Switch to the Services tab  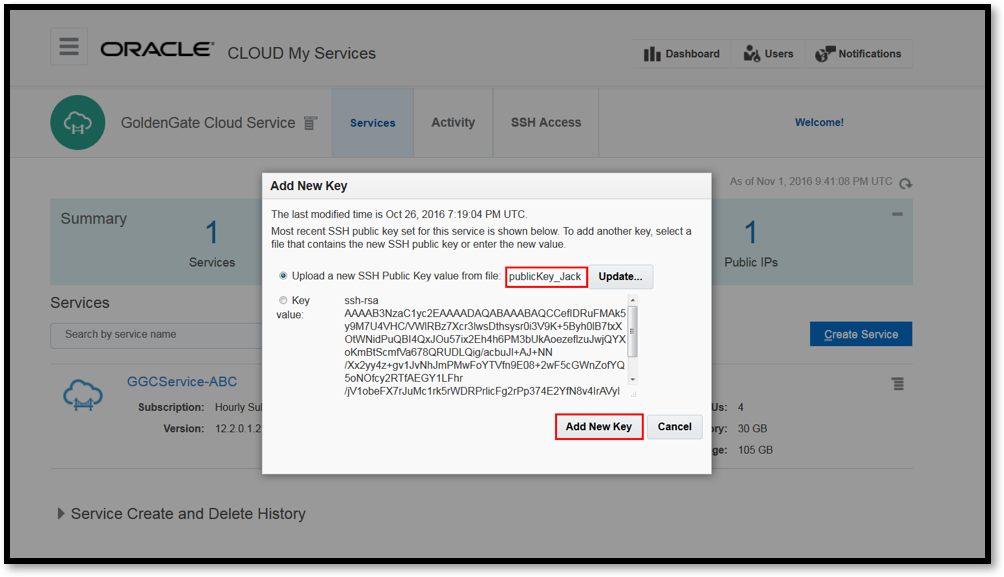click(373, 122)
